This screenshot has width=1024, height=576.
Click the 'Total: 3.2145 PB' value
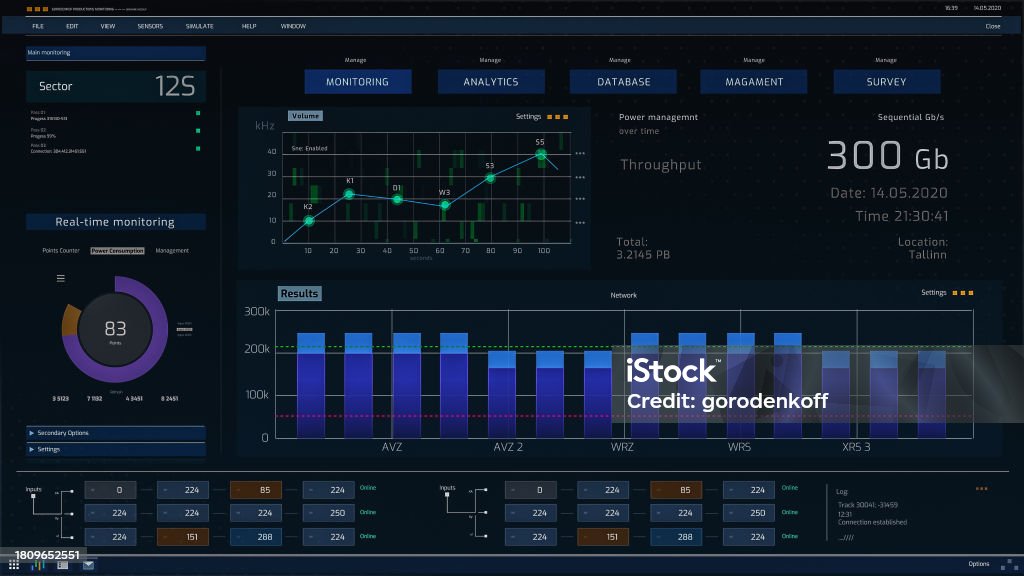point(643,248)
